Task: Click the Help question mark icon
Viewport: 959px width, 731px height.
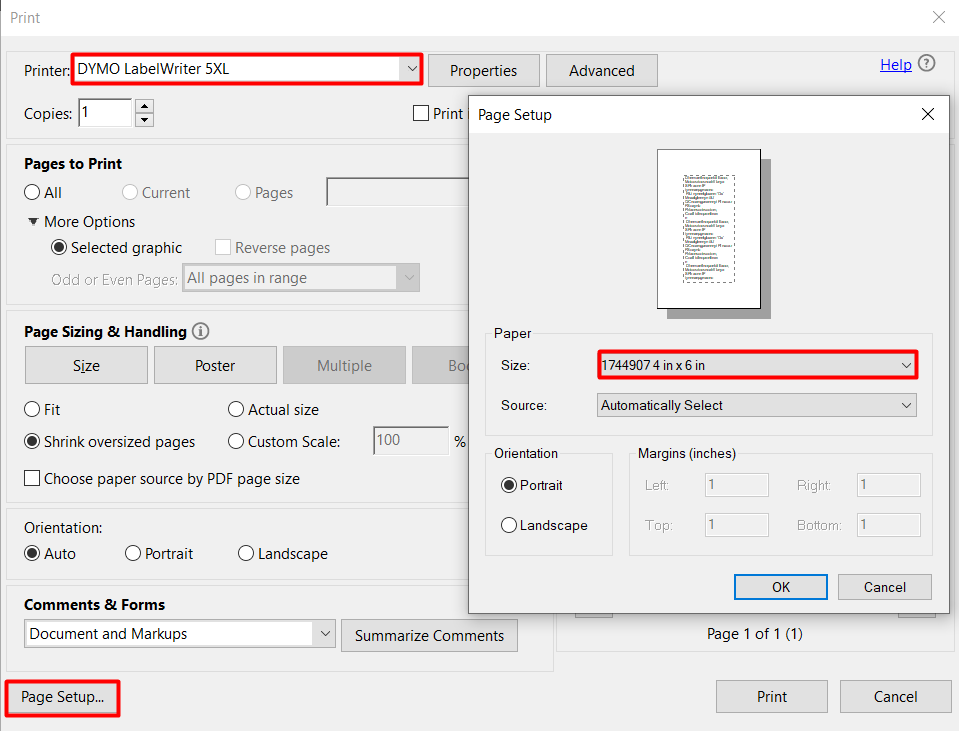Action: (x=926, y=64)
